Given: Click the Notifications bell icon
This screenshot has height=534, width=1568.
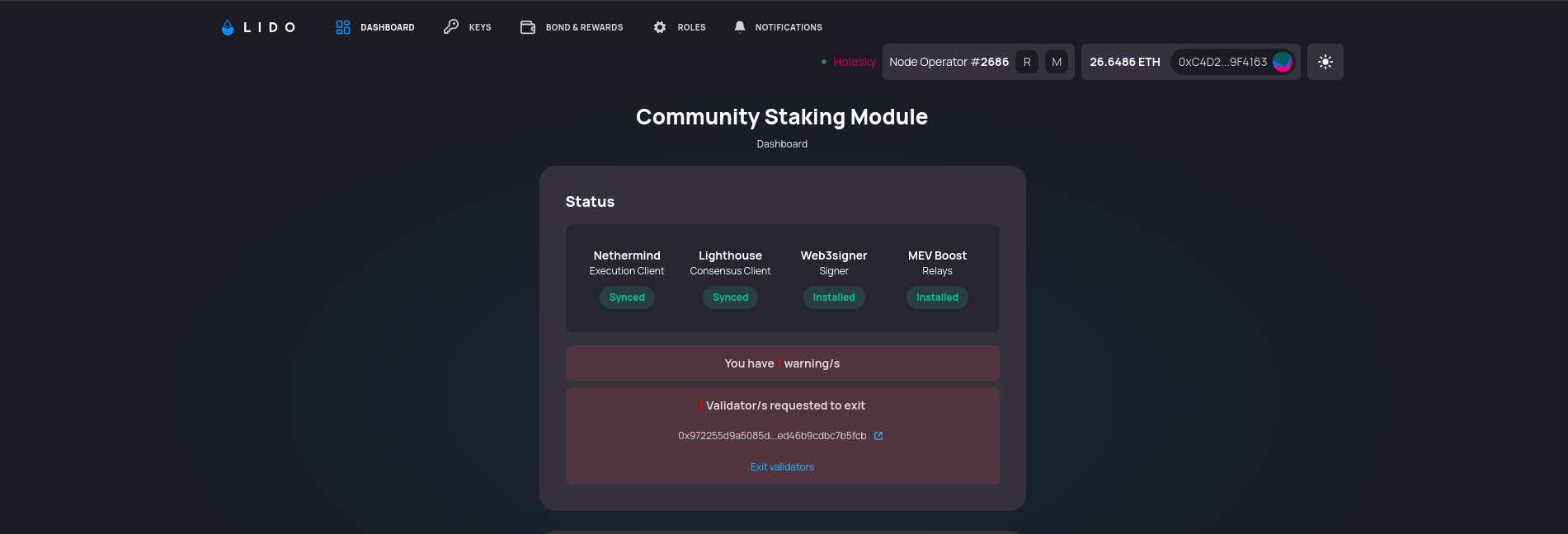Looking at the screenshot, I should click(x=740, y=26).
